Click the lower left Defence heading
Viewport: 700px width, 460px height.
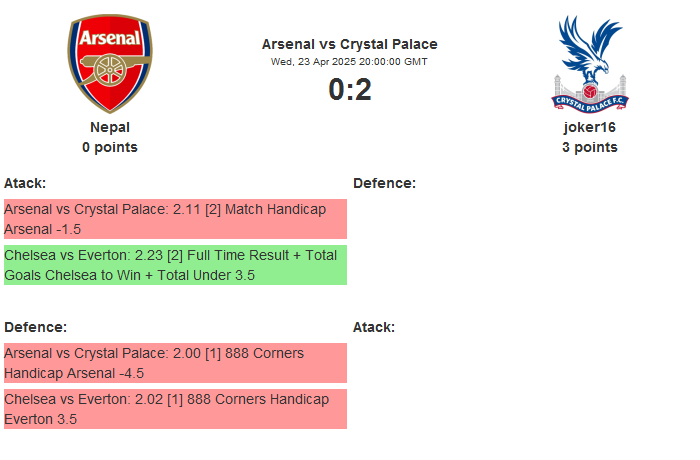coord(35,327)
